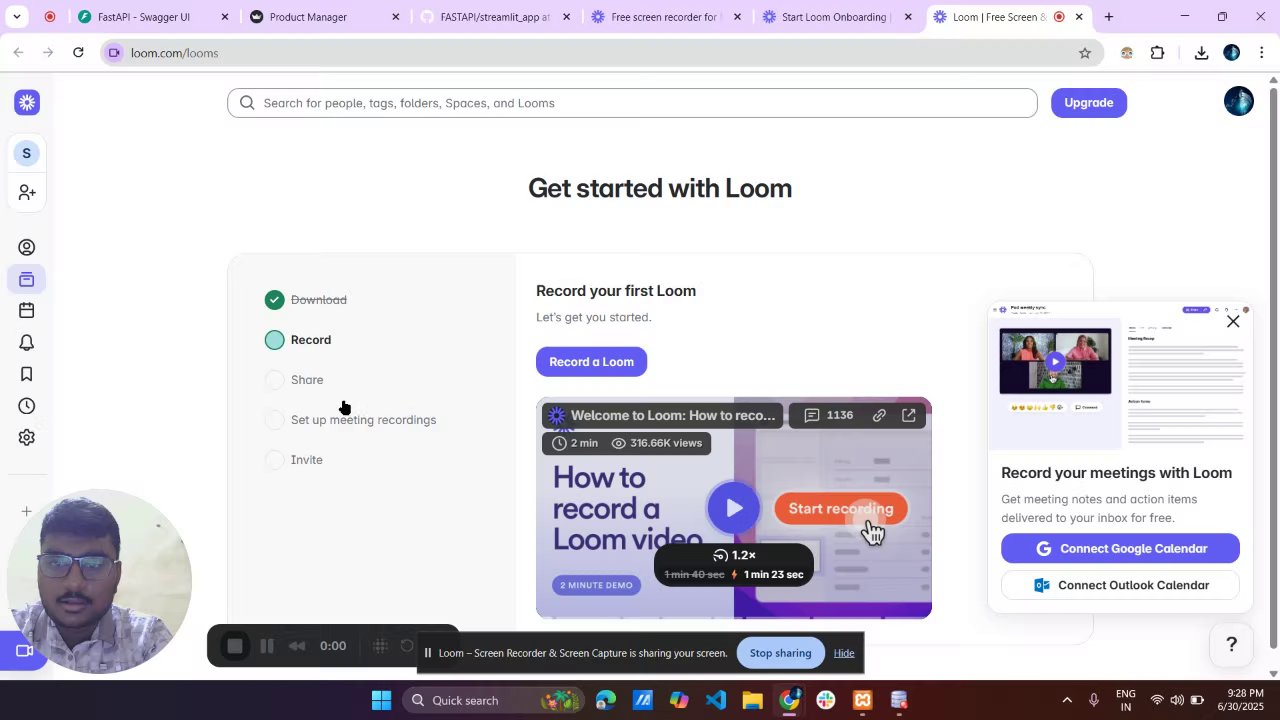1280x720 pixels.
Task: Open XAMPP from taskbar
Action: 862,700
